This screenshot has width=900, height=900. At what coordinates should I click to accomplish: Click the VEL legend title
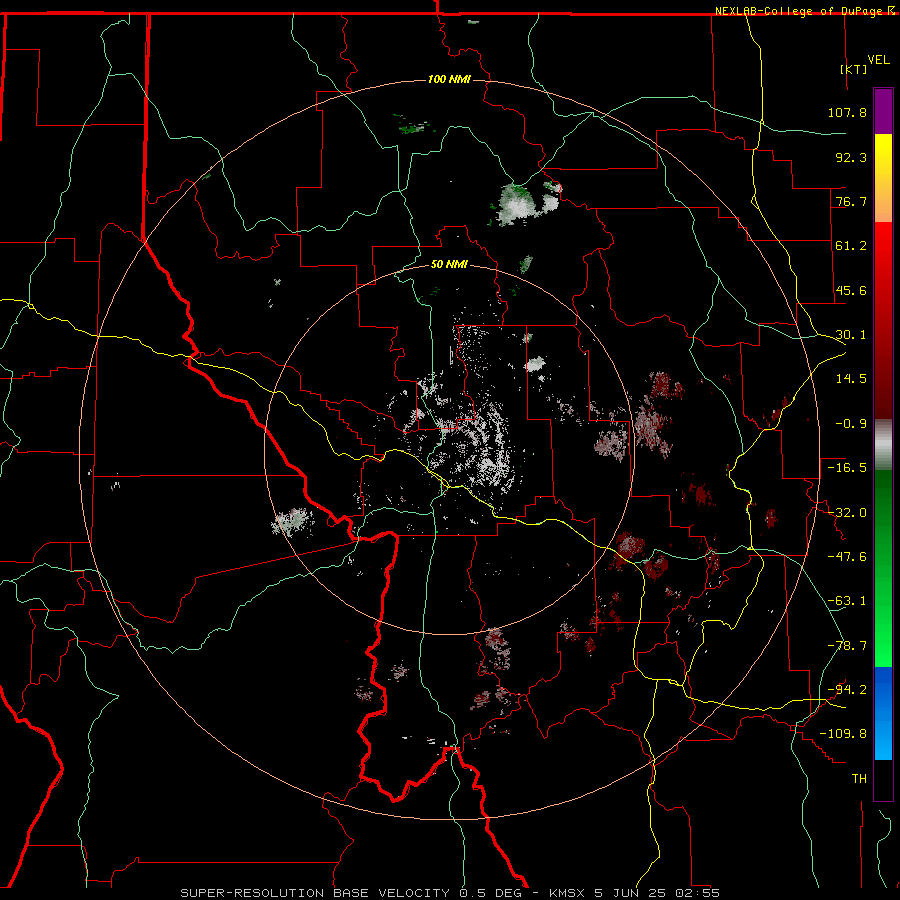pyautogui.click(x=878, y=60)
